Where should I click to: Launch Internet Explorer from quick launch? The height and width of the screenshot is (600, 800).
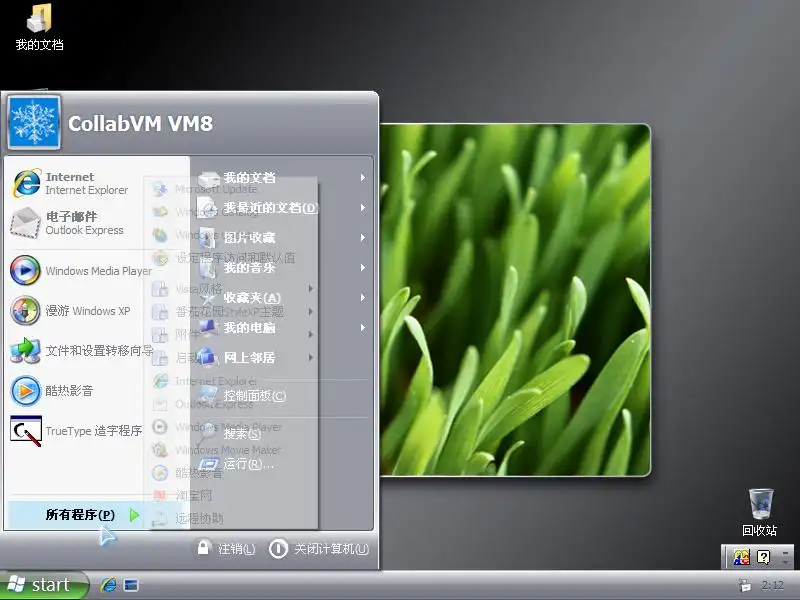(x=109, y=585)
